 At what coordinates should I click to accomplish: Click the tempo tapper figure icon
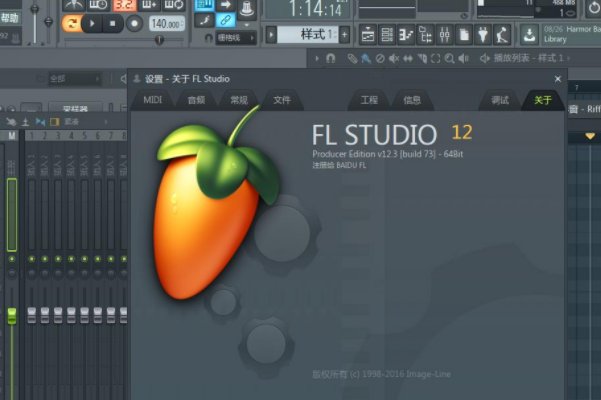click(x=502, y=35)
